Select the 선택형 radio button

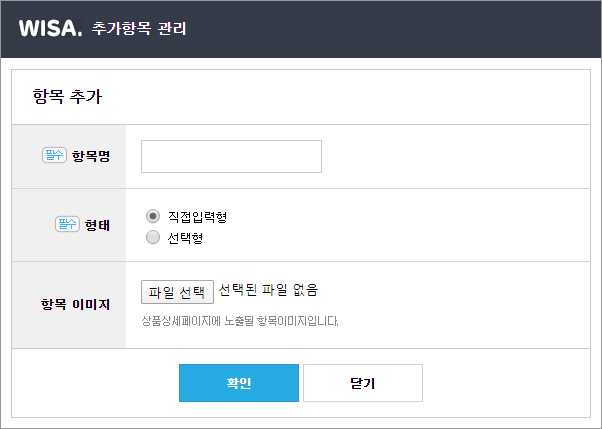click(153, 237)
